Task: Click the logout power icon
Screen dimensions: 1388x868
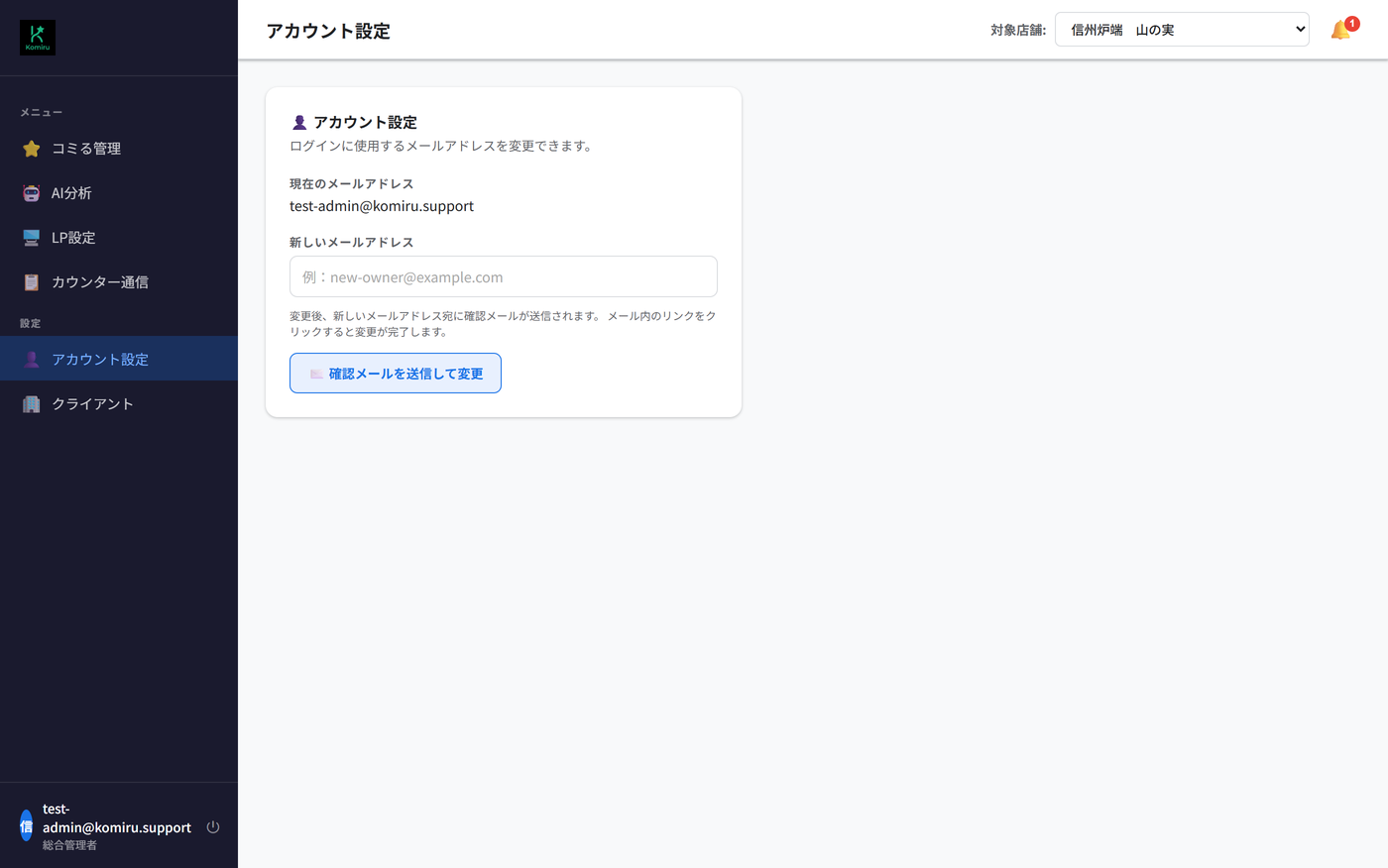Action: coord(213,827)
